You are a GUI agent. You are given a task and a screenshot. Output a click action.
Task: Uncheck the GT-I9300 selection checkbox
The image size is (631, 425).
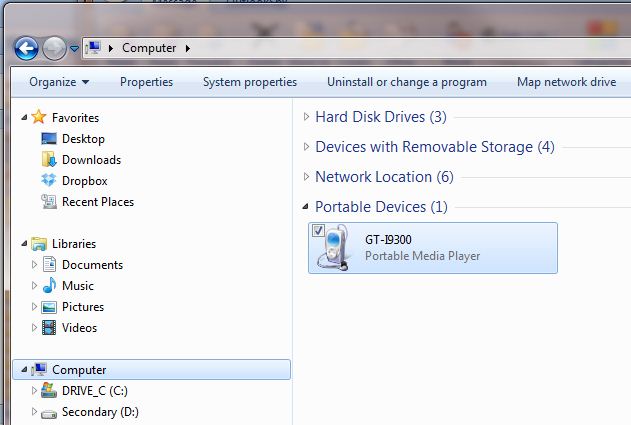coord(318,231)
